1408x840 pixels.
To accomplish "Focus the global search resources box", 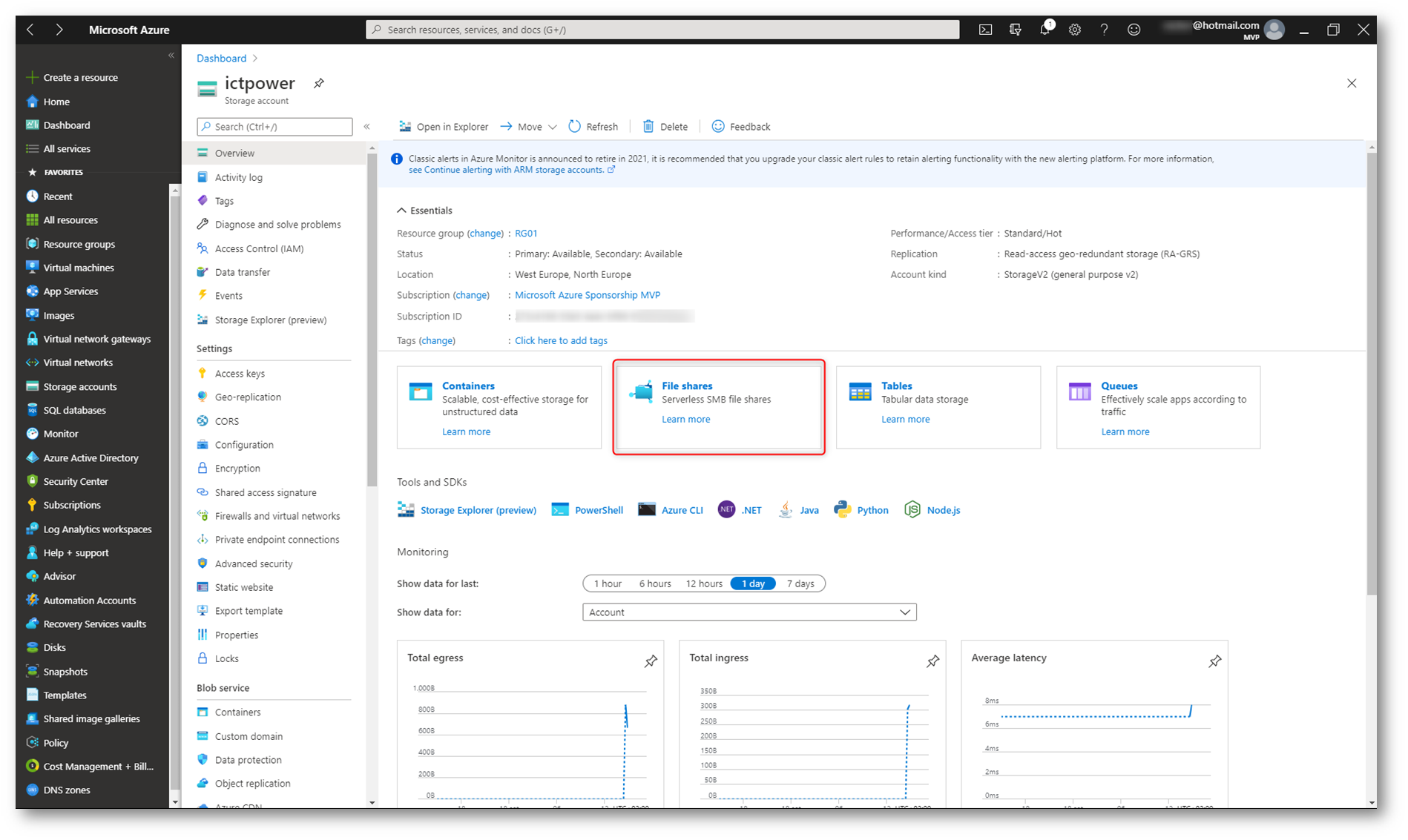I will click(662, 30).
